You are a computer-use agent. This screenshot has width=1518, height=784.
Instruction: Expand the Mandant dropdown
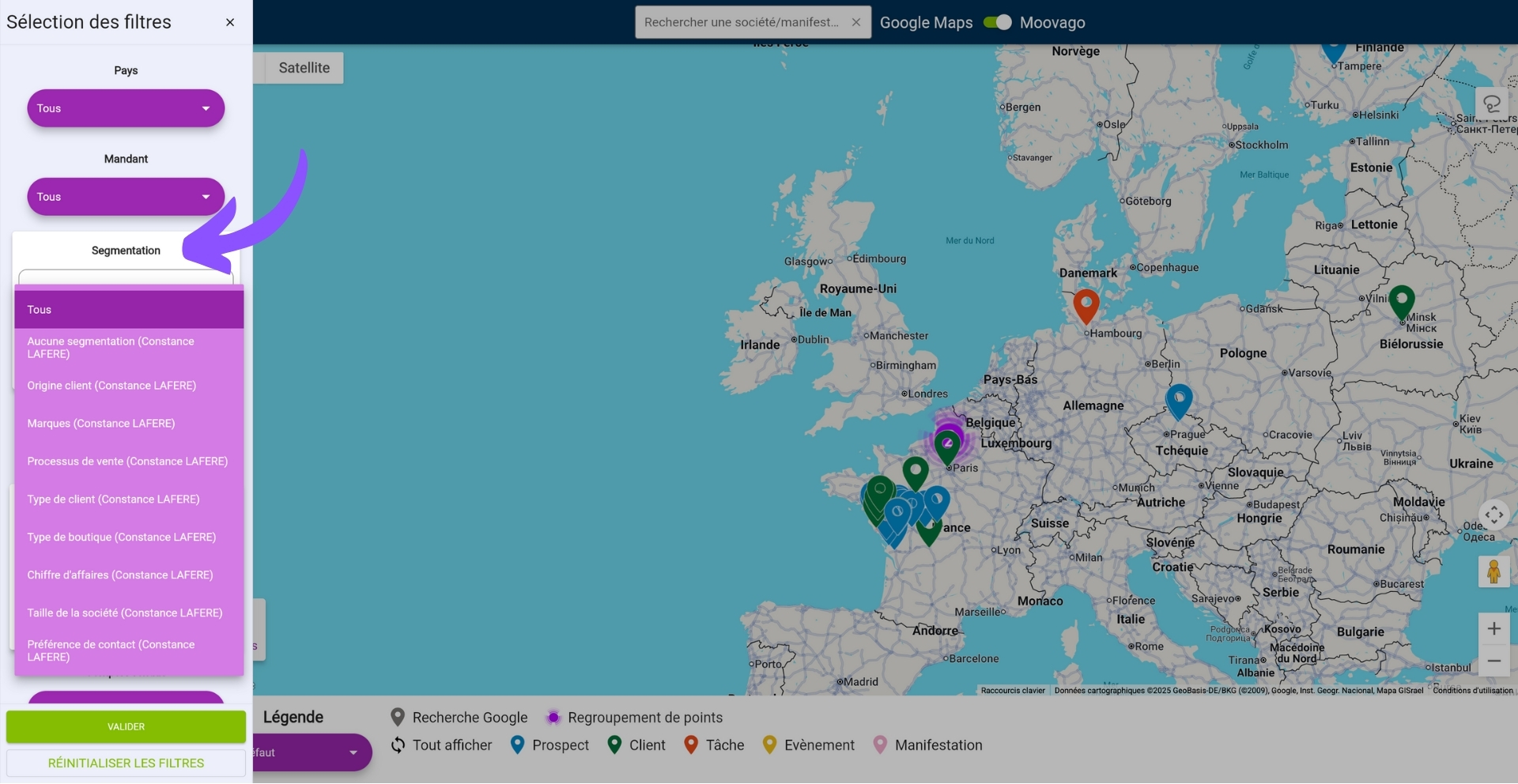(126, 197)
